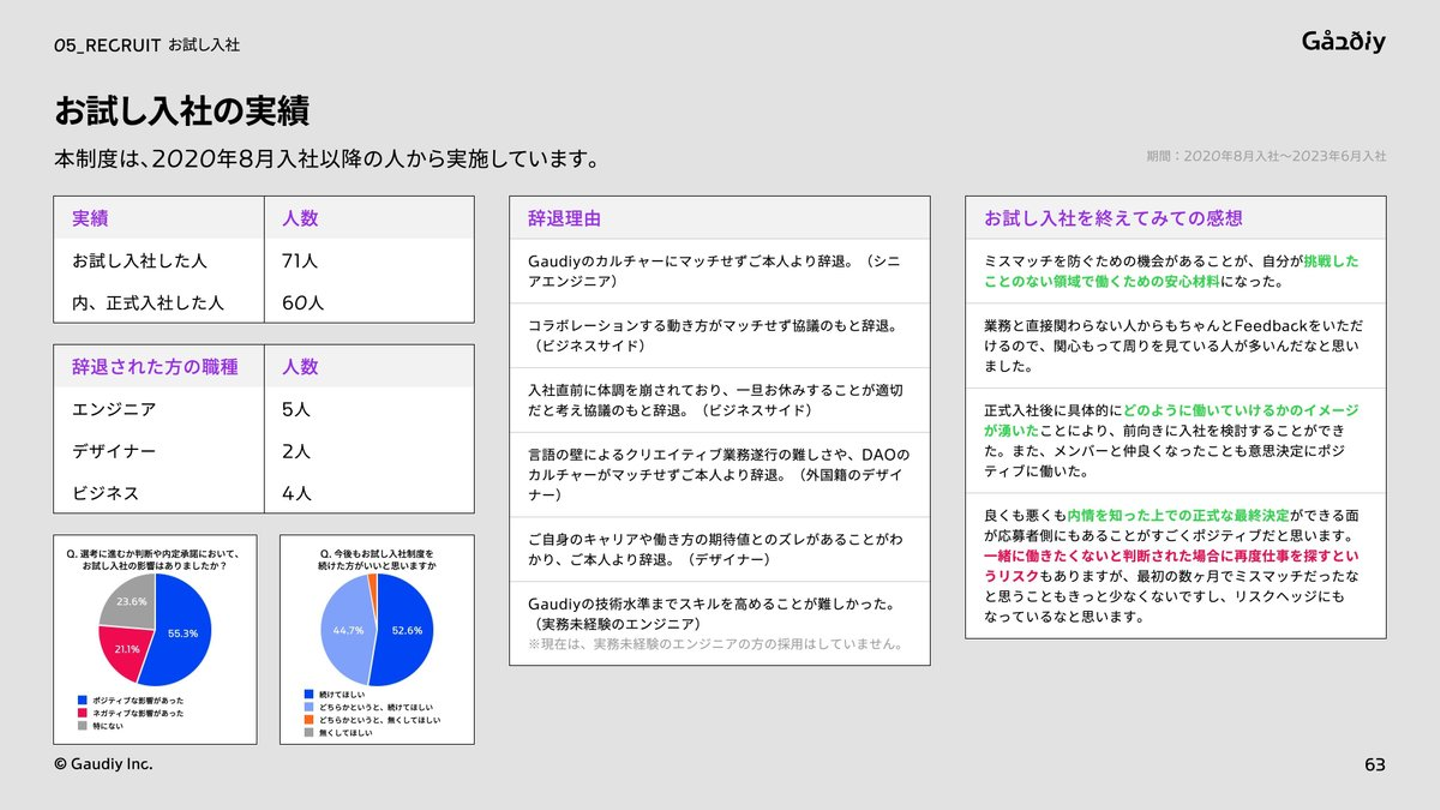This screenshot has height=810, width=1440.
Task: Click the Gaudiy logo in the header
Action: point(1343,41)
